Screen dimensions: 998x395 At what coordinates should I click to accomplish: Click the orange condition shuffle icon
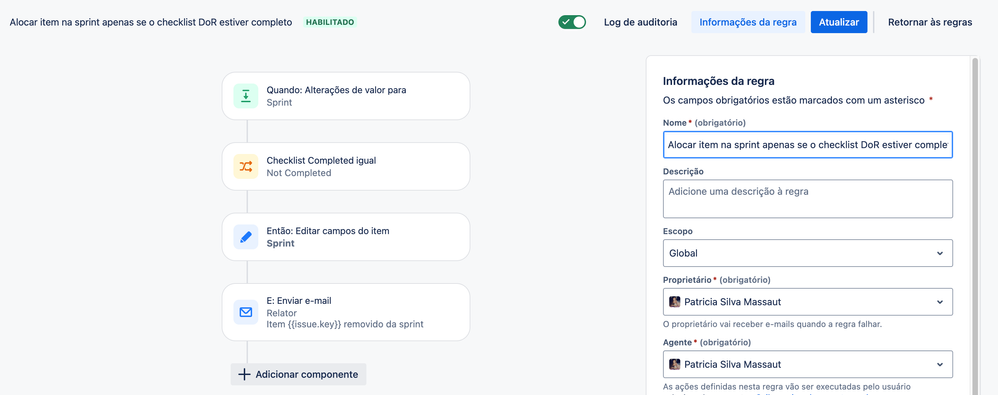246,167
